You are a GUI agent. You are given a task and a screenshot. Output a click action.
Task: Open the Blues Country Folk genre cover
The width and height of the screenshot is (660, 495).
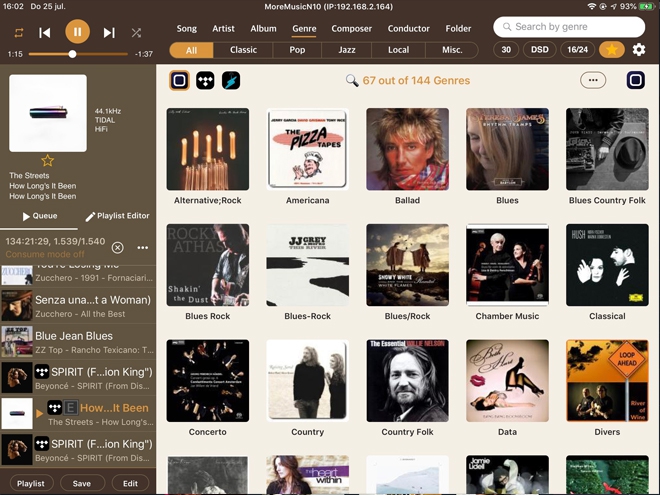click(607, 149)
